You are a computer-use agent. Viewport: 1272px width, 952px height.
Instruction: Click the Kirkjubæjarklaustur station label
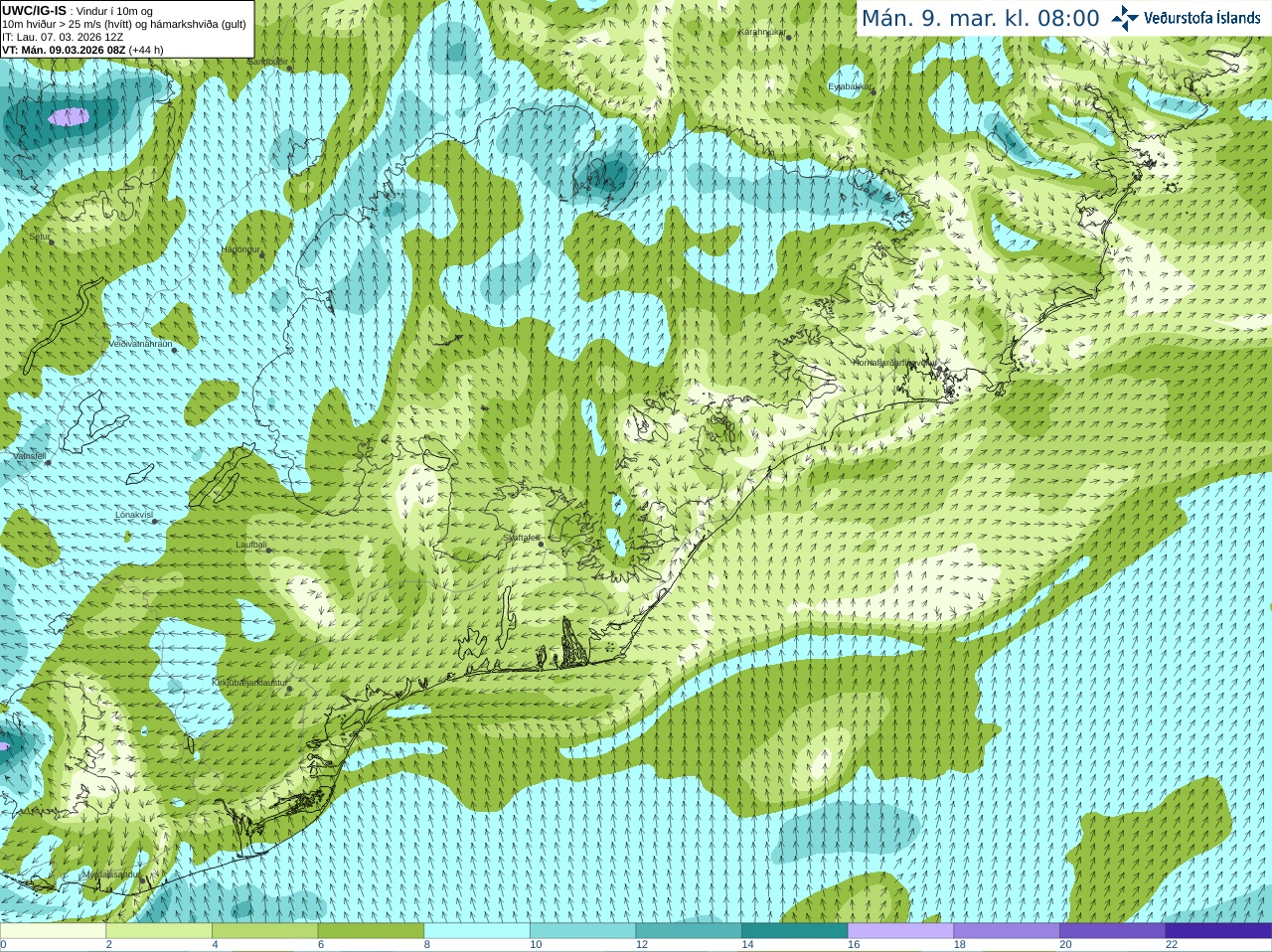(x=250, y=683)
